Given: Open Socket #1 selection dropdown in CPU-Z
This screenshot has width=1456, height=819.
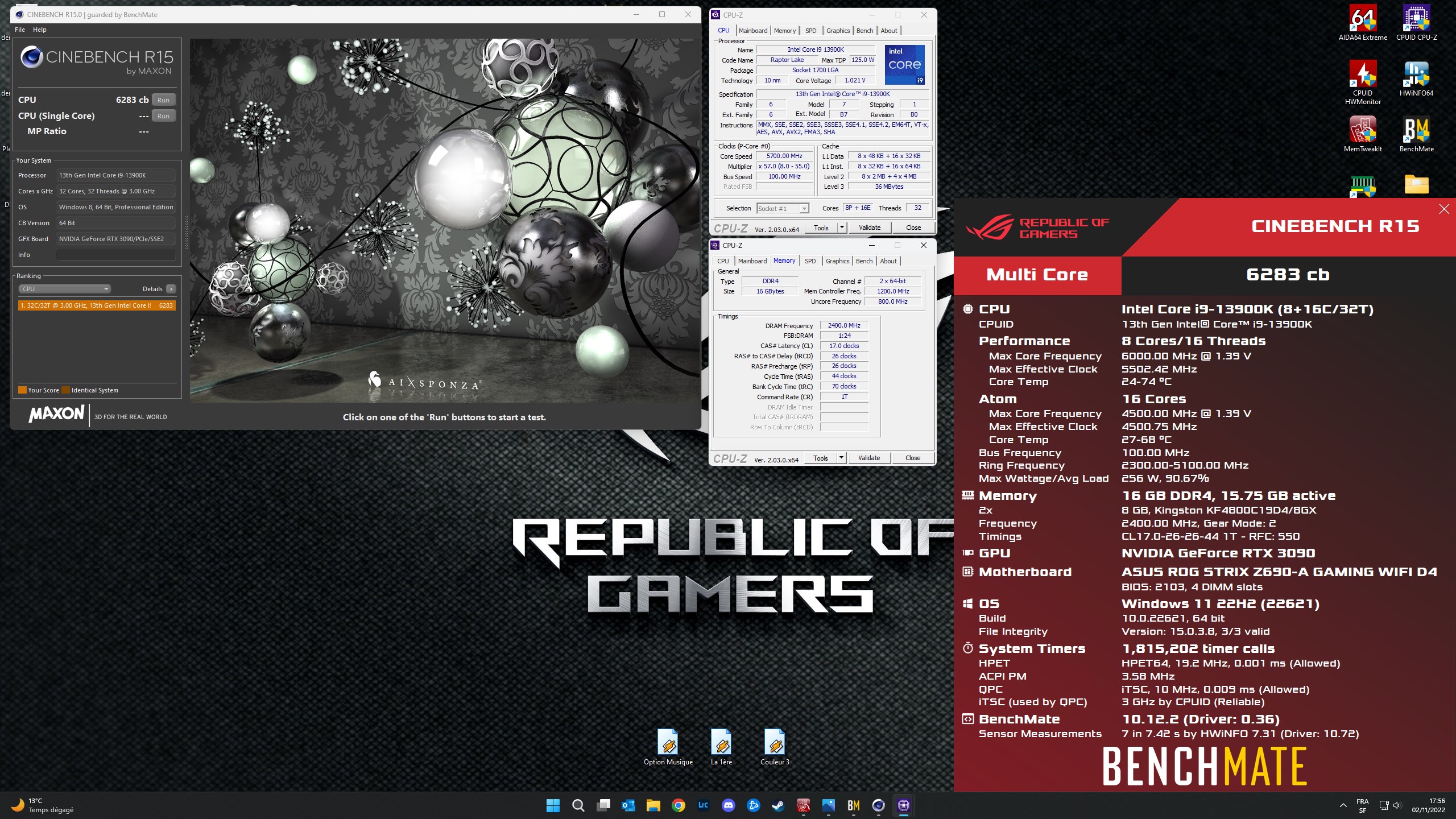Looking at the screenshot, I should coord(783,209).
